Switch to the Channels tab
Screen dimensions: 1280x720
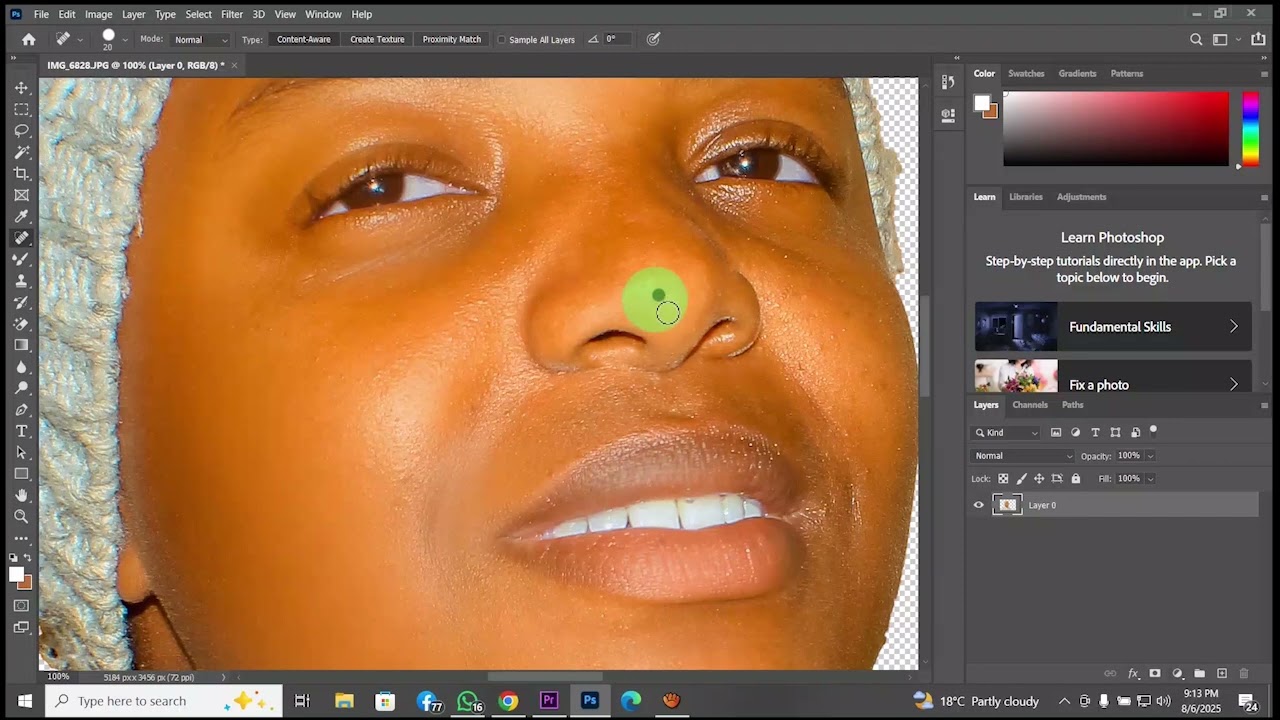tap(1030, 405)
